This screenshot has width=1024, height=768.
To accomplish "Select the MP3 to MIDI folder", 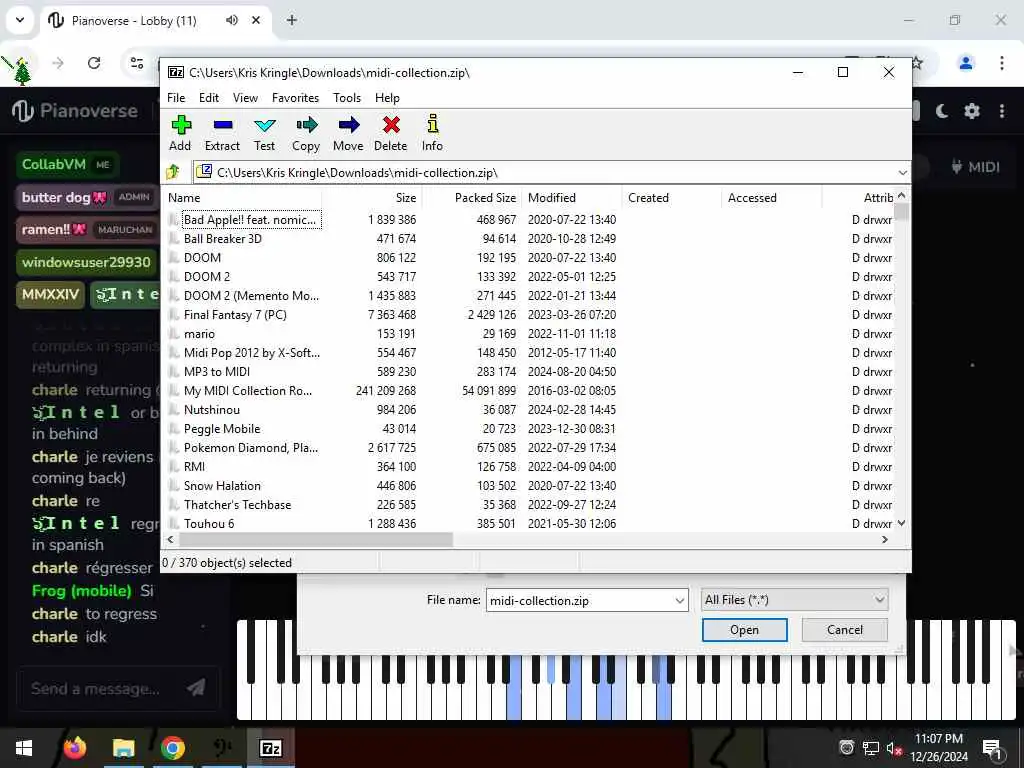I will pyautogui.click(x=217, y=372).
